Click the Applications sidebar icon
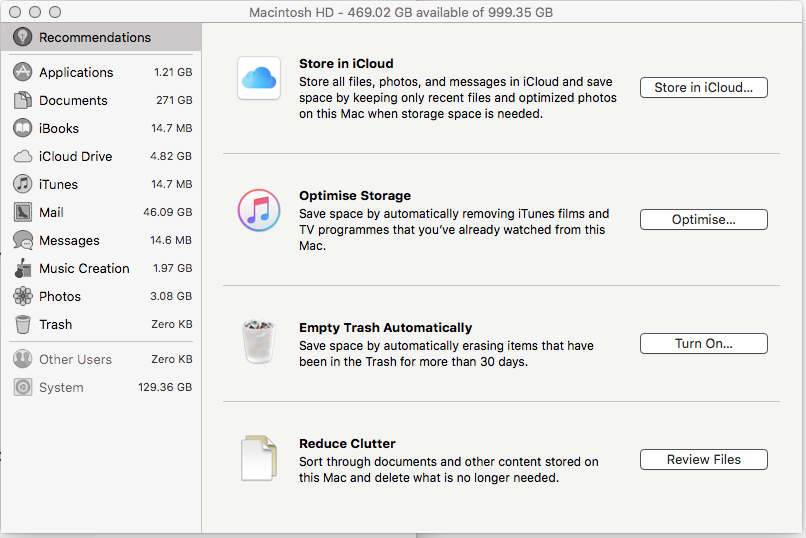 pyautogui.click(x=23, y=72)
